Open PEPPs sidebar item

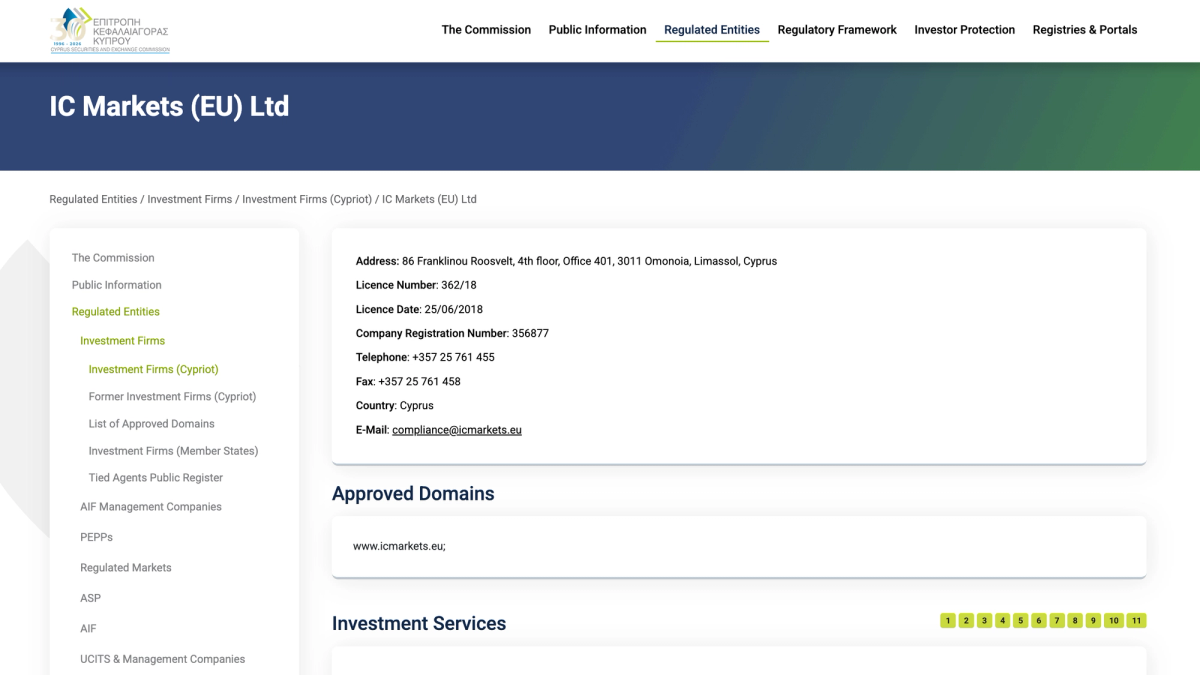(x=96, y=537)
